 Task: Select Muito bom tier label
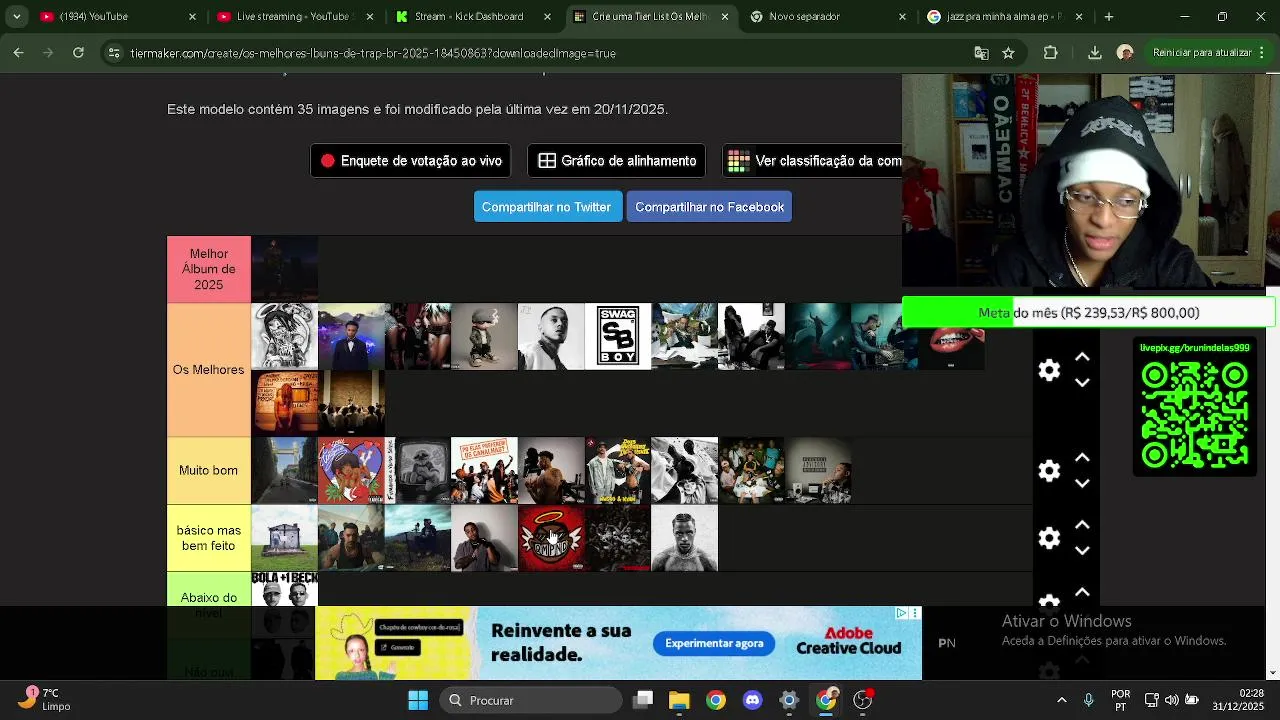[209, 470]
